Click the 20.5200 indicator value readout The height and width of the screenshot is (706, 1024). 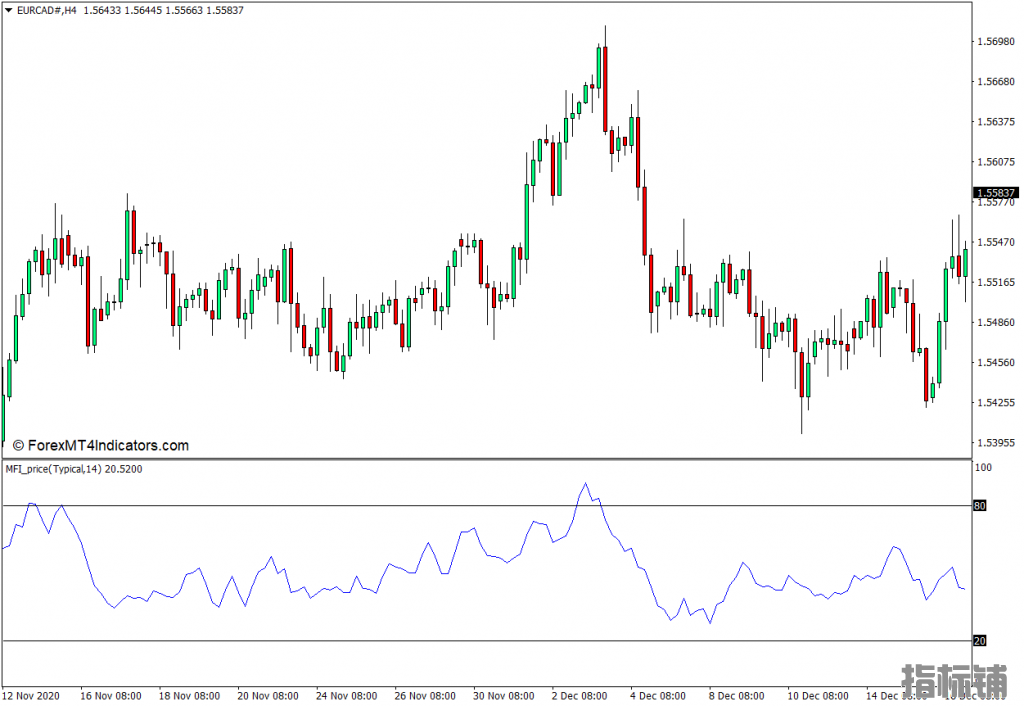point(123,469)
